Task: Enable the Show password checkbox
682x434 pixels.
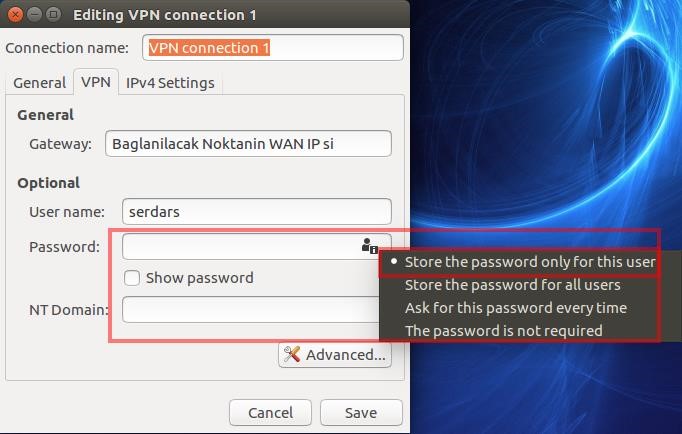Action: click(131, 278)
